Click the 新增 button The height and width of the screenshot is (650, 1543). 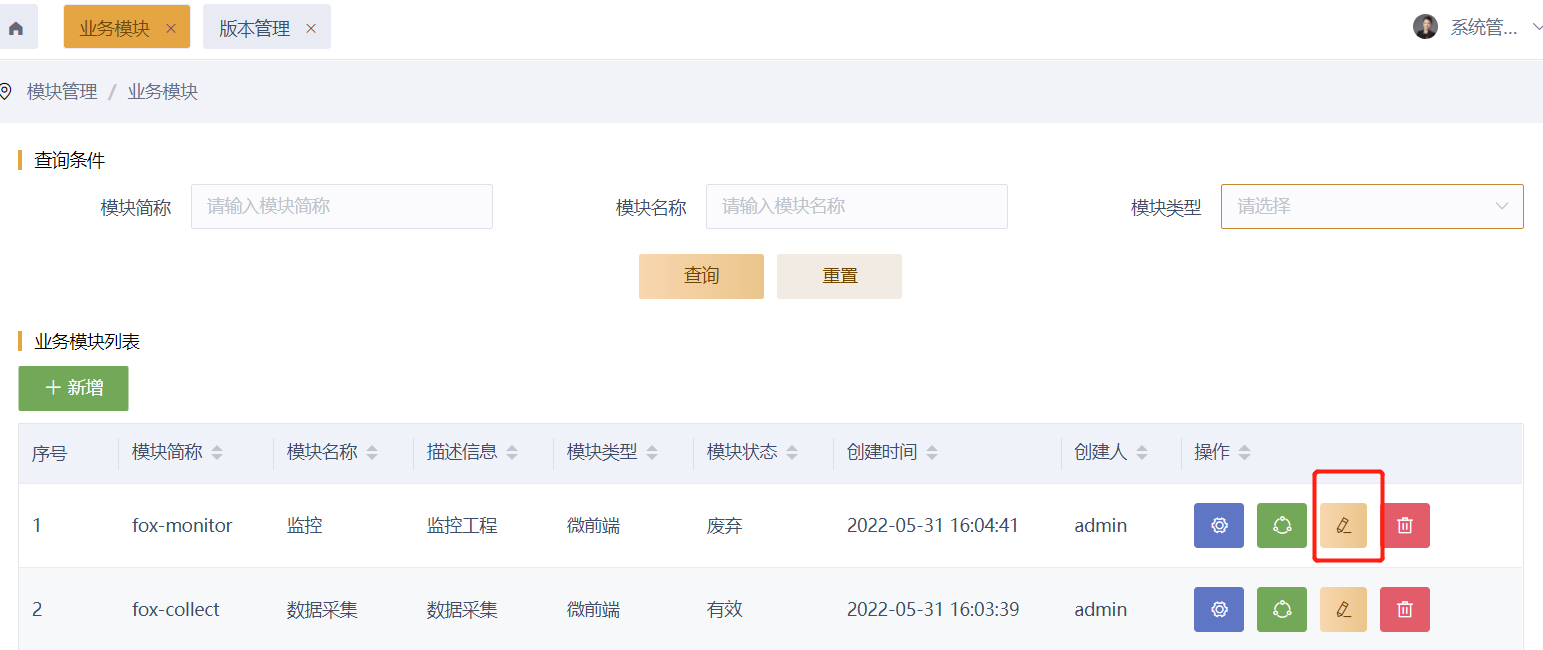point(73,388)
